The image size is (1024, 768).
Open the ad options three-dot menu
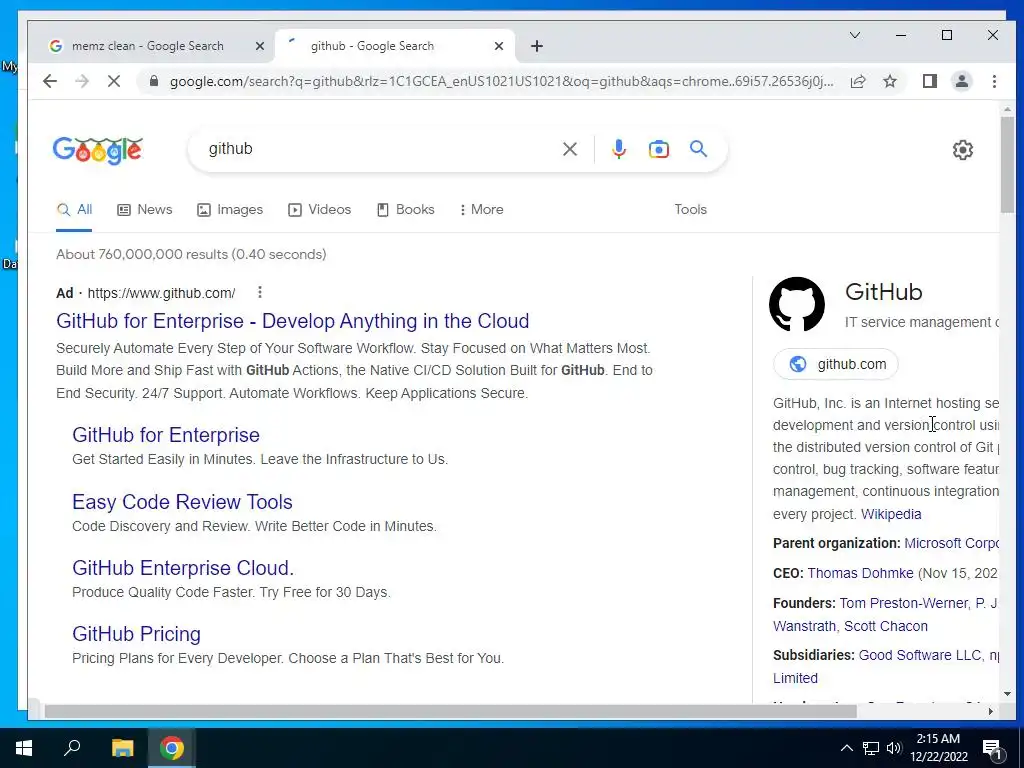(x=260, y=292)
